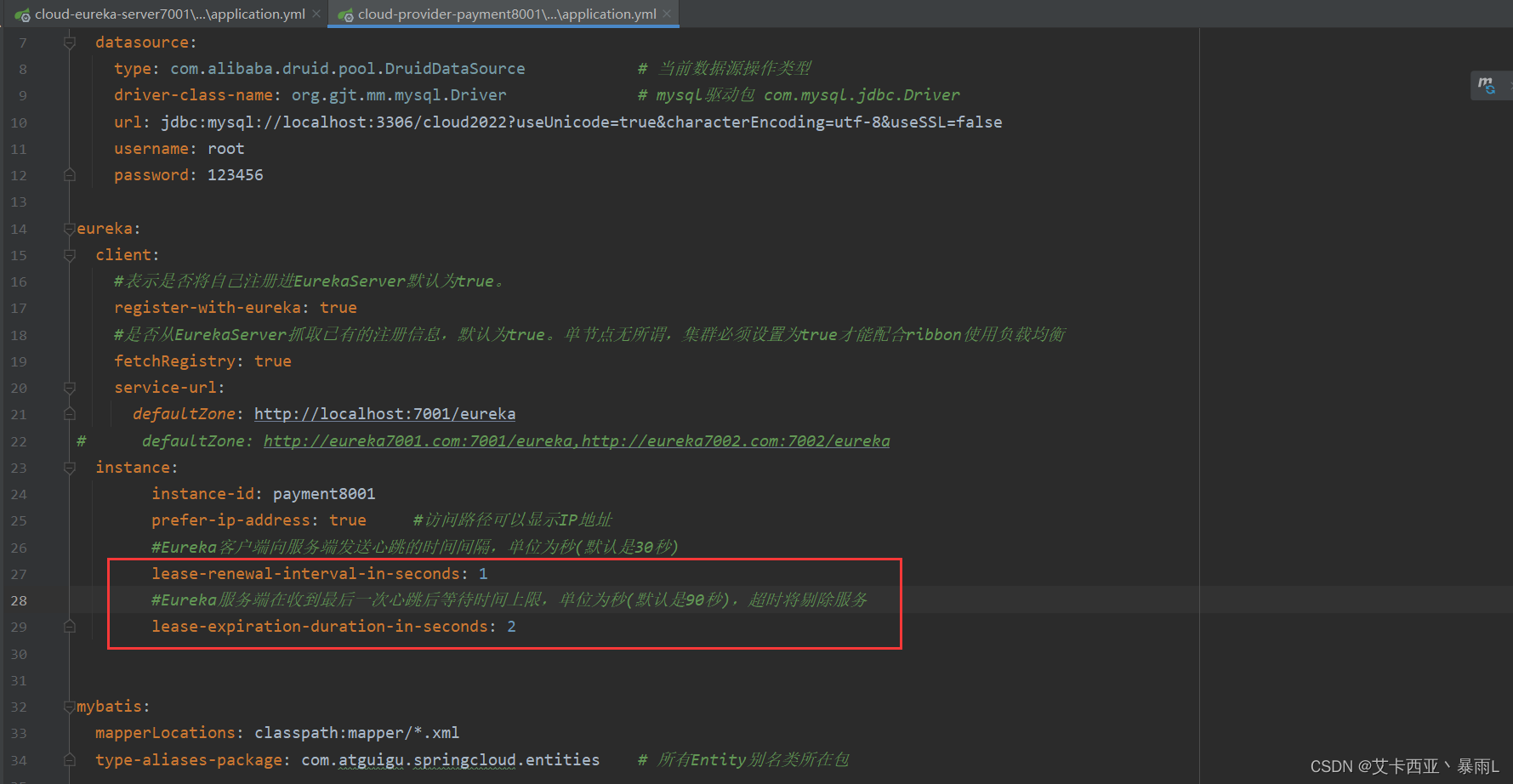
Task: Click fold end marker at password line
Action: (70, 175)
